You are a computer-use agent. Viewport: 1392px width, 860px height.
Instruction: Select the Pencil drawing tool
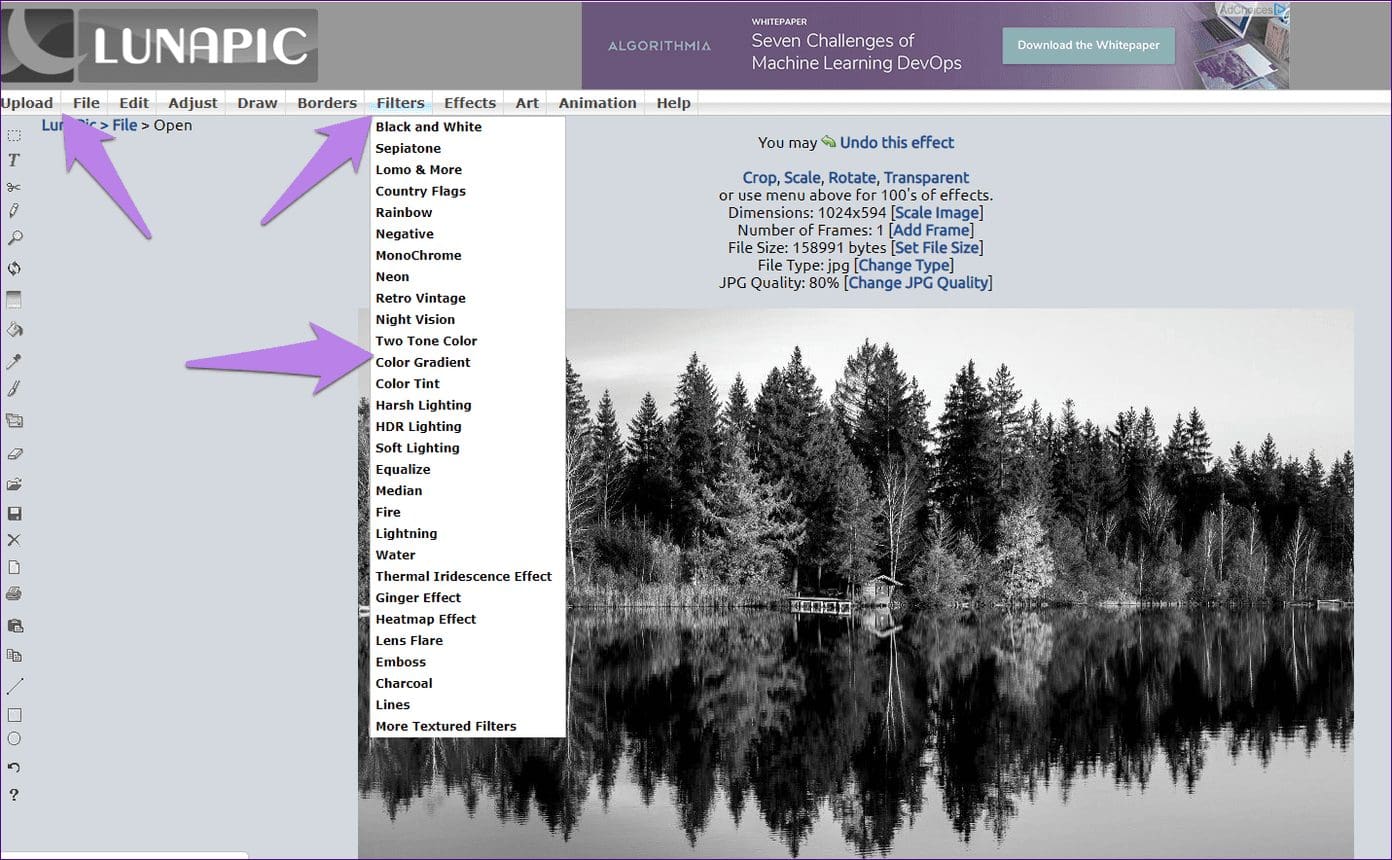(x=14, y=212)
